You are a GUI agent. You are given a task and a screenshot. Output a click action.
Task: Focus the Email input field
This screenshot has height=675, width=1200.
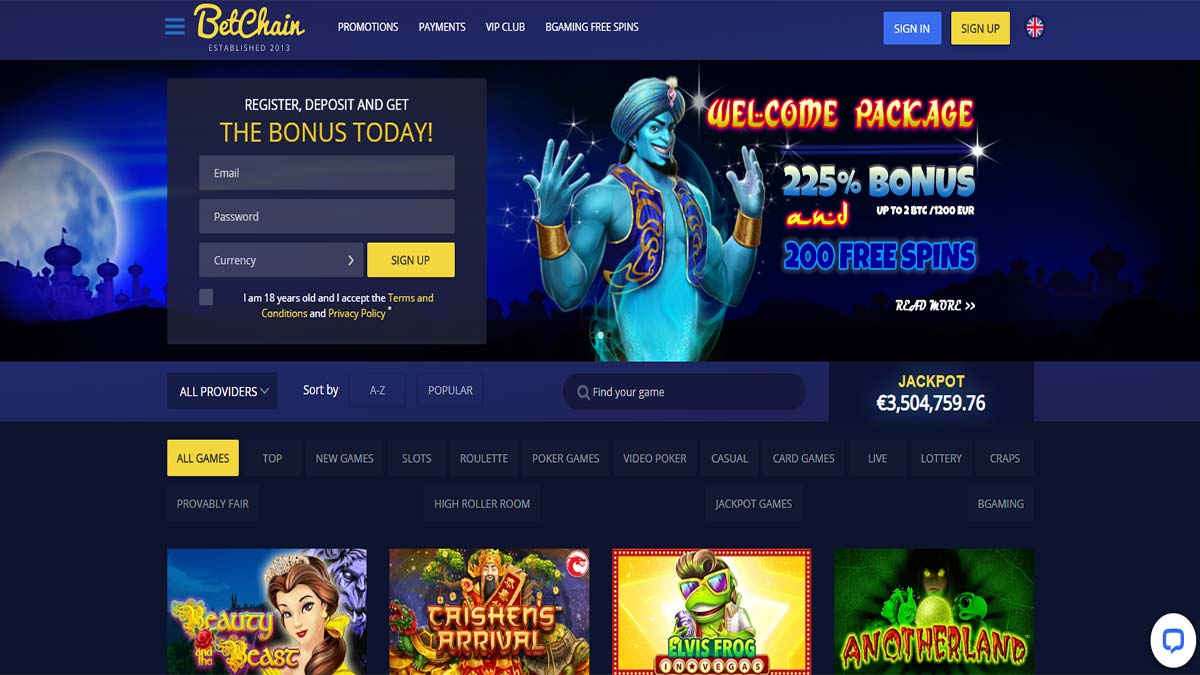point(327,173)
